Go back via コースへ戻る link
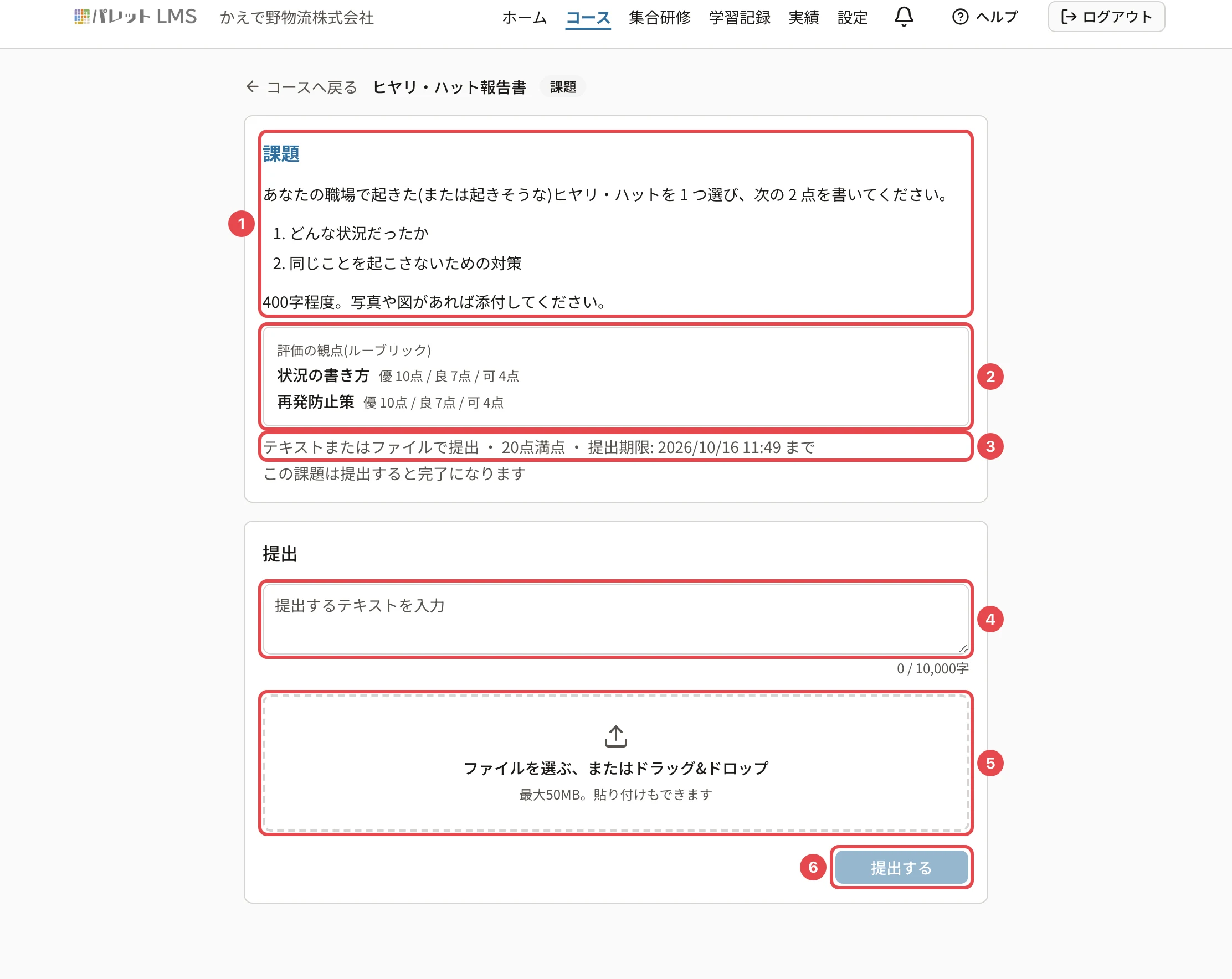 point(301,87)
